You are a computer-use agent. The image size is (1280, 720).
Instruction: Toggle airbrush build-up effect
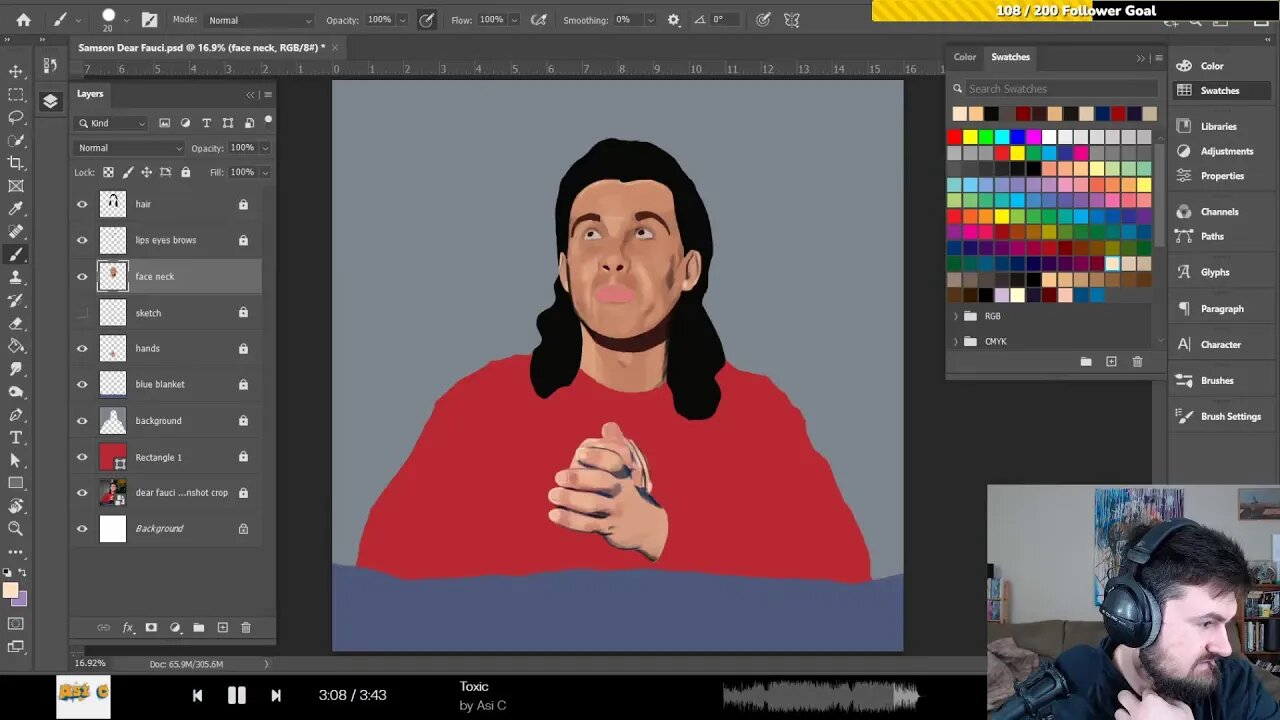pos(539,20)
